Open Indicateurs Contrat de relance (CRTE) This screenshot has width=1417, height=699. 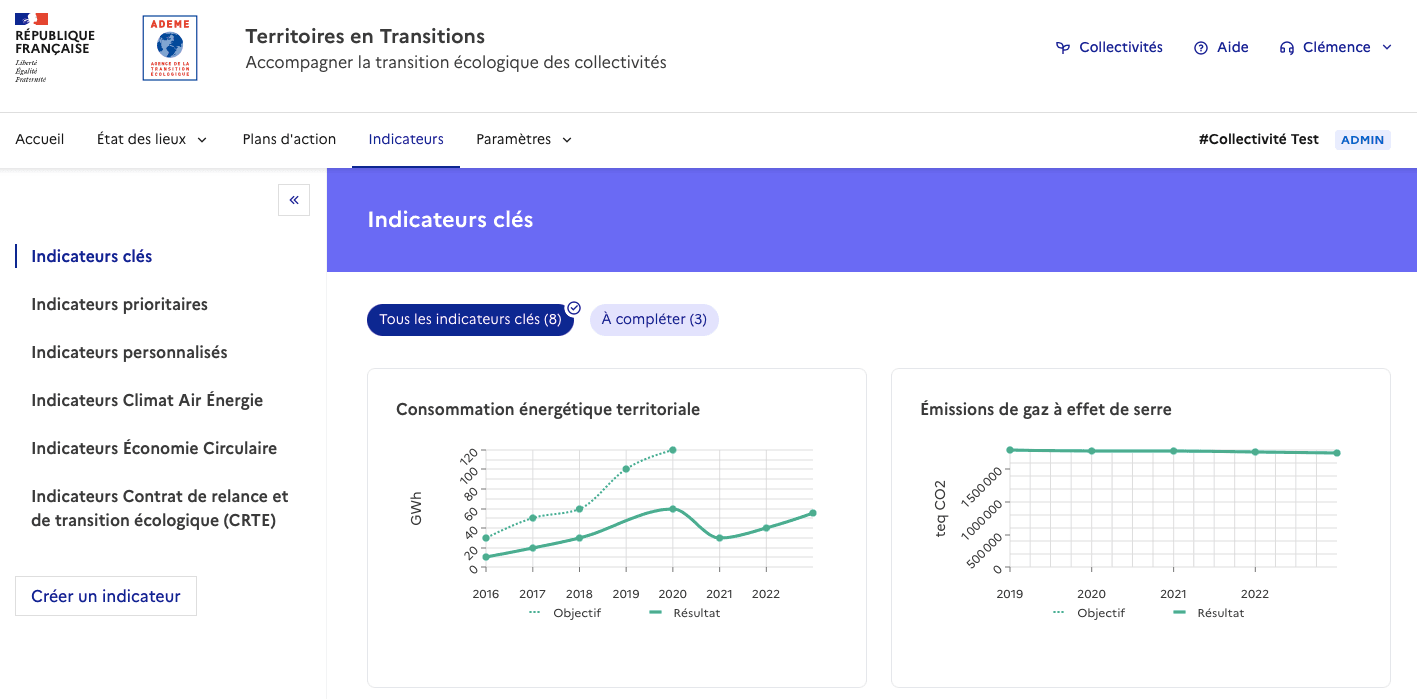point(160,508)
